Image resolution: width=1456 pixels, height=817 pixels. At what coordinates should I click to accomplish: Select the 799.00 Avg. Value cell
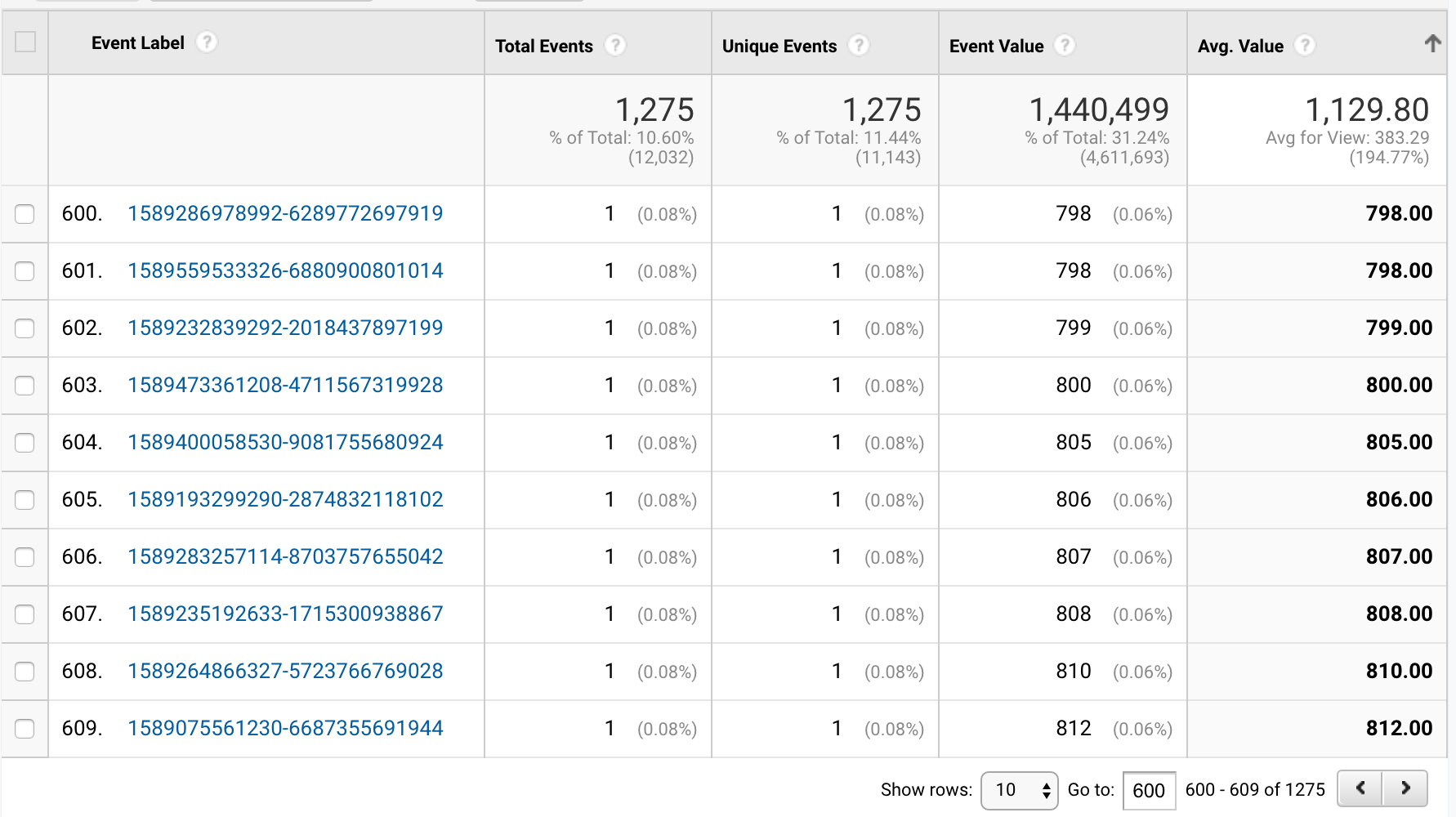click(x=1399, y=328)
